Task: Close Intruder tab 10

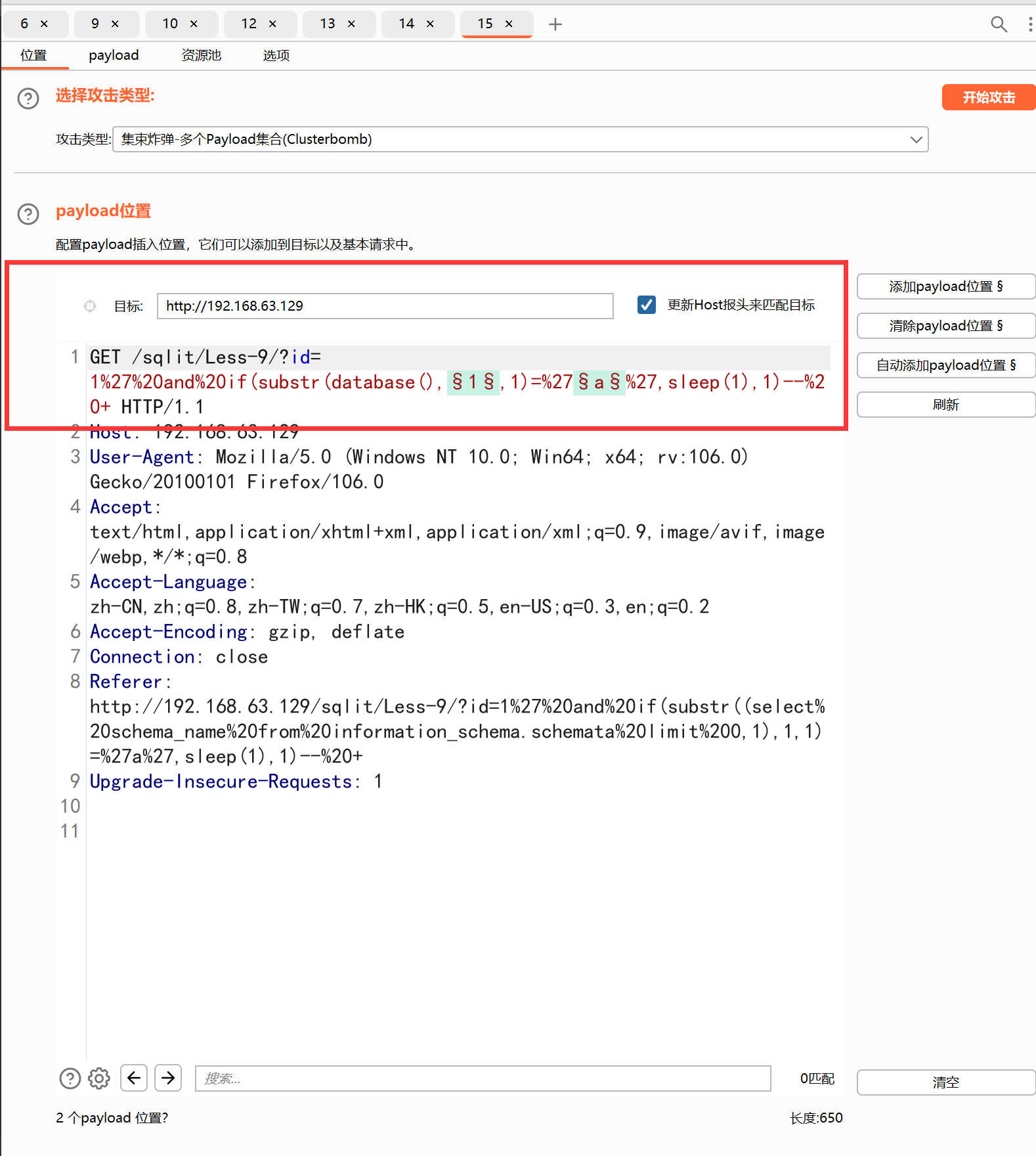Action: (x=194, y=24)
